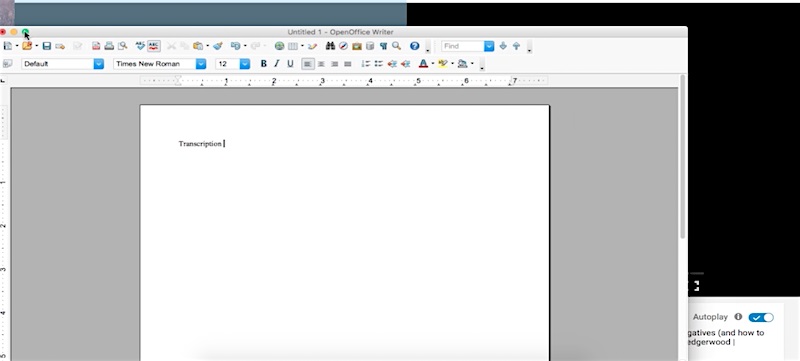
Task: Open a file with the Open icon
Action: 27,46
